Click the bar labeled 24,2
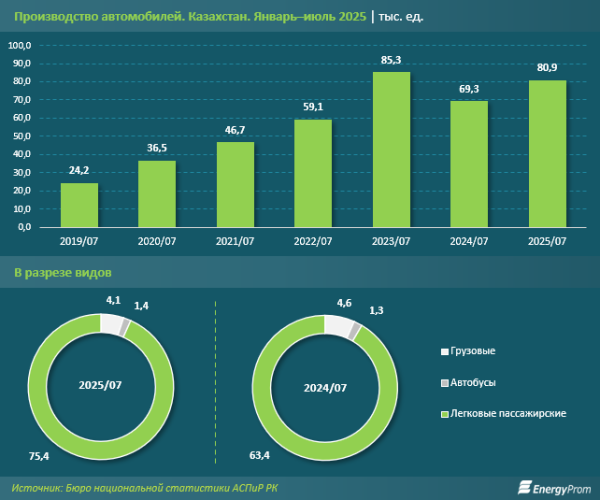 80,205
